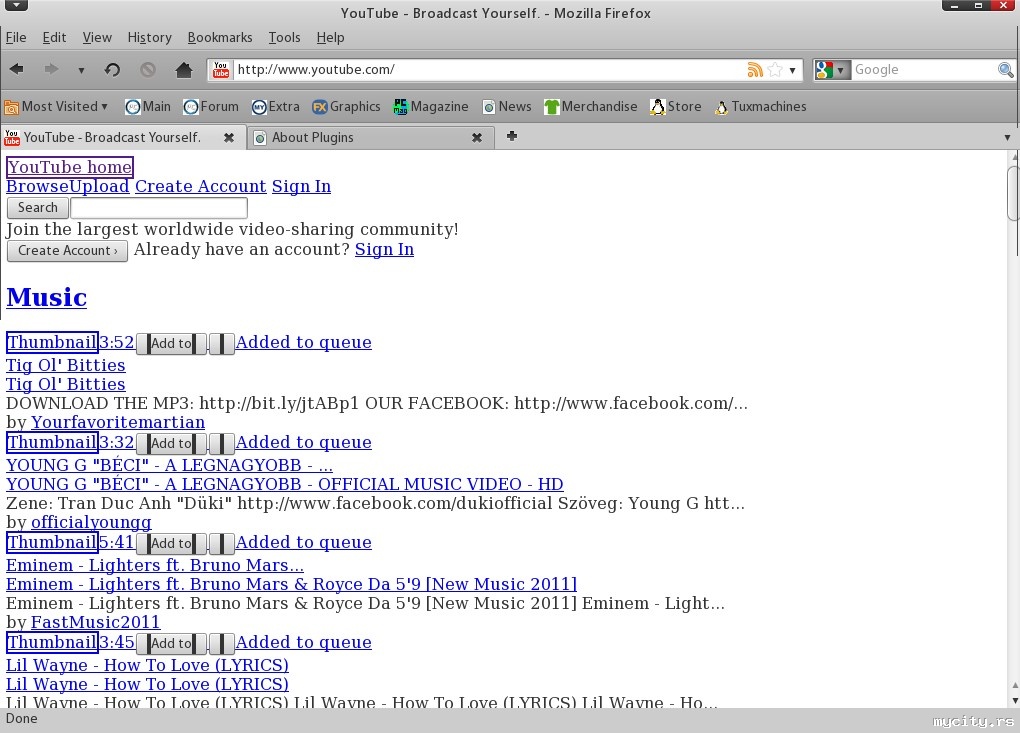This screenshot has width=1020, height=733.
Task: Click the scrollbar up arrow at the bottom
Action: click(x=1014, y=685)
